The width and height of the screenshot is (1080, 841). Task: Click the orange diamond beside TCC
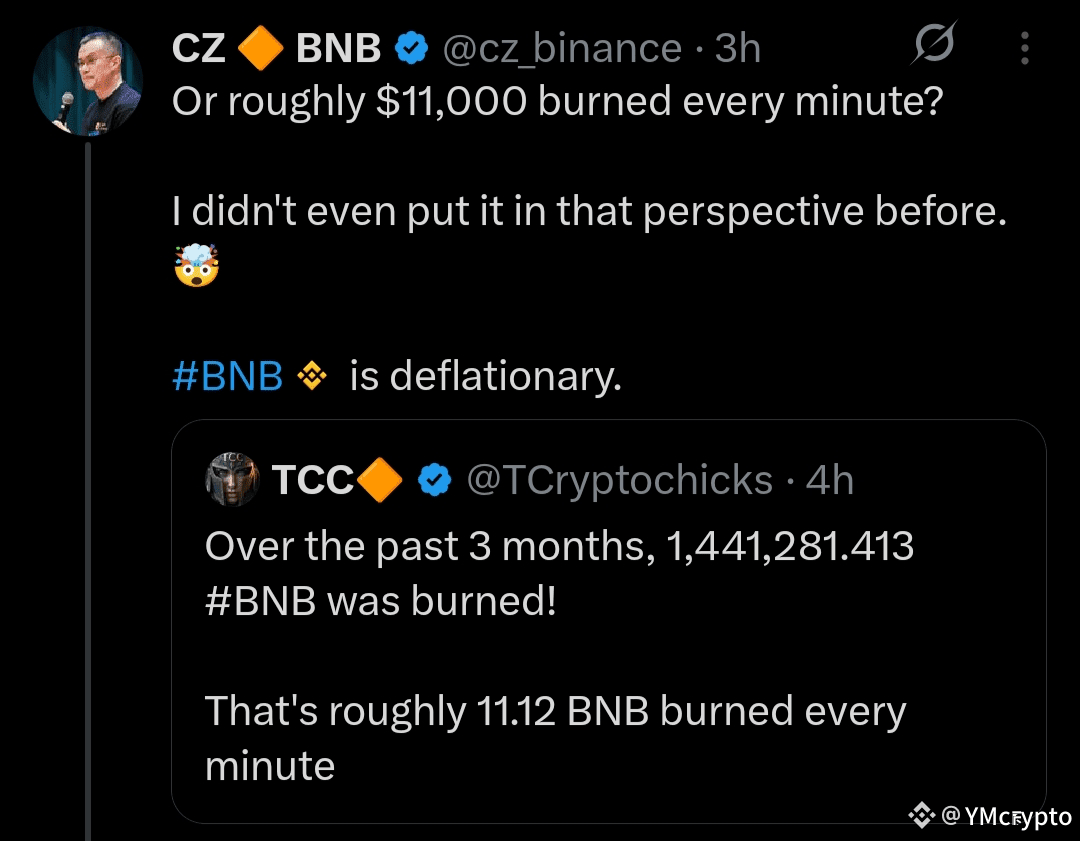(x=380, y=481)
